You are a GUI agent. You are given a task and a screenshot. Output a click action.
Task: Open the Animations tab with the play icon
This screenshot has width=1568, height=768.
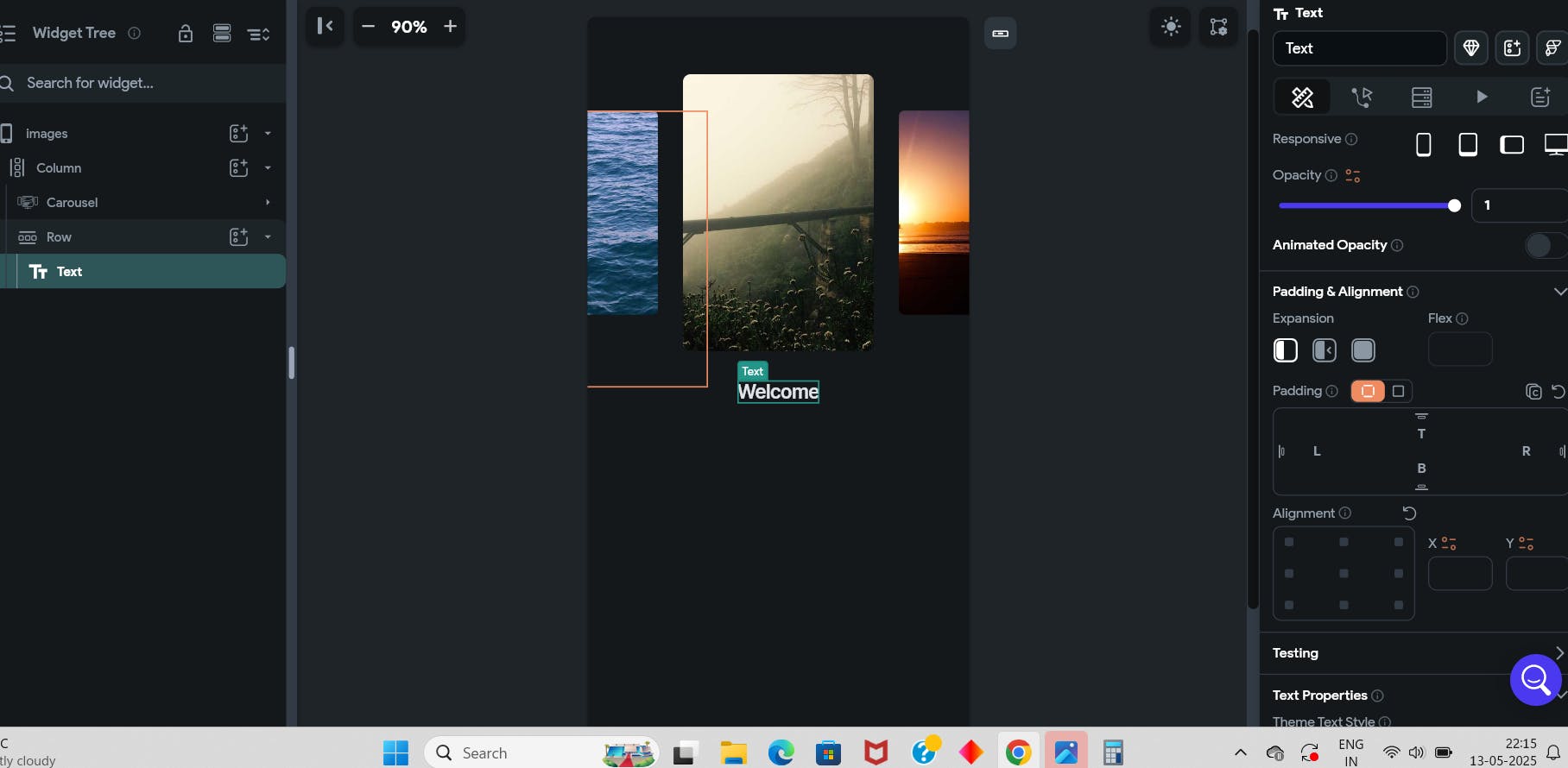(1482, 97)
